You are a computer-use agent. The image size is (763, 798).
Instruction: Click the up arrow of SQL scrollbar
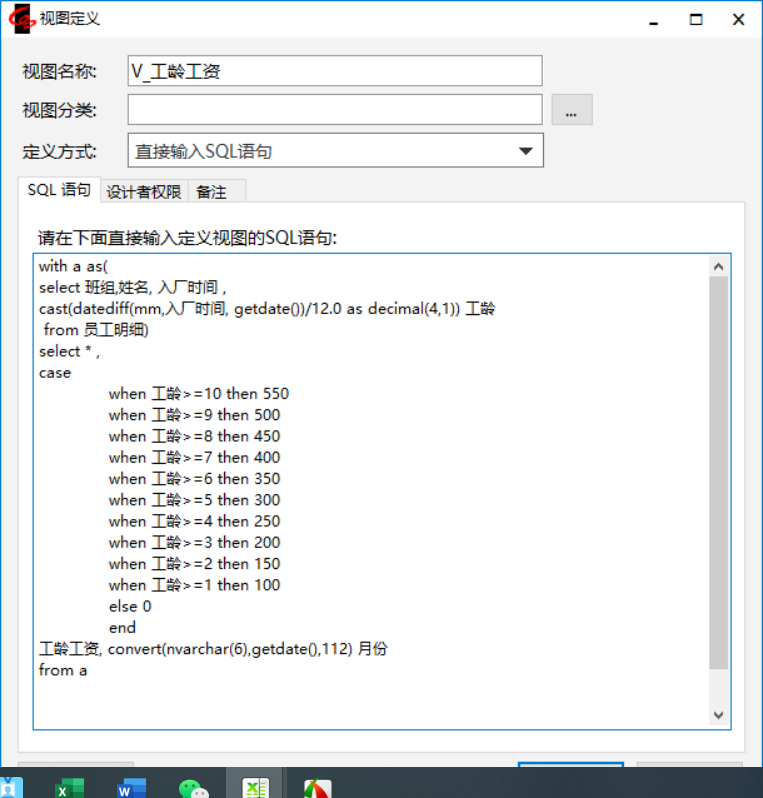click(718, 266)
